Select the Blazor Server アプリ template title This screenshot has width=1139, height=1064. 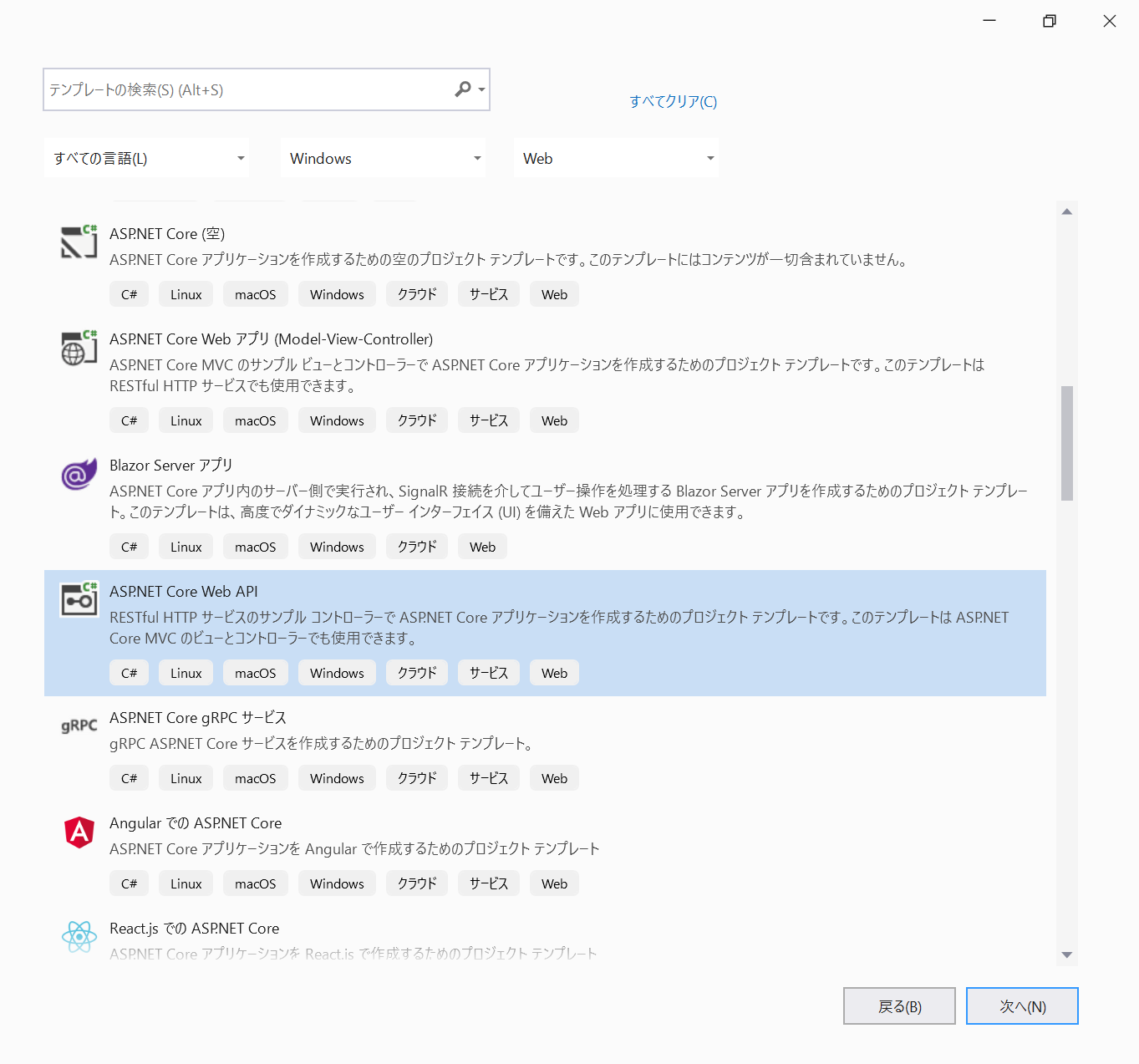tap(170, 466)
